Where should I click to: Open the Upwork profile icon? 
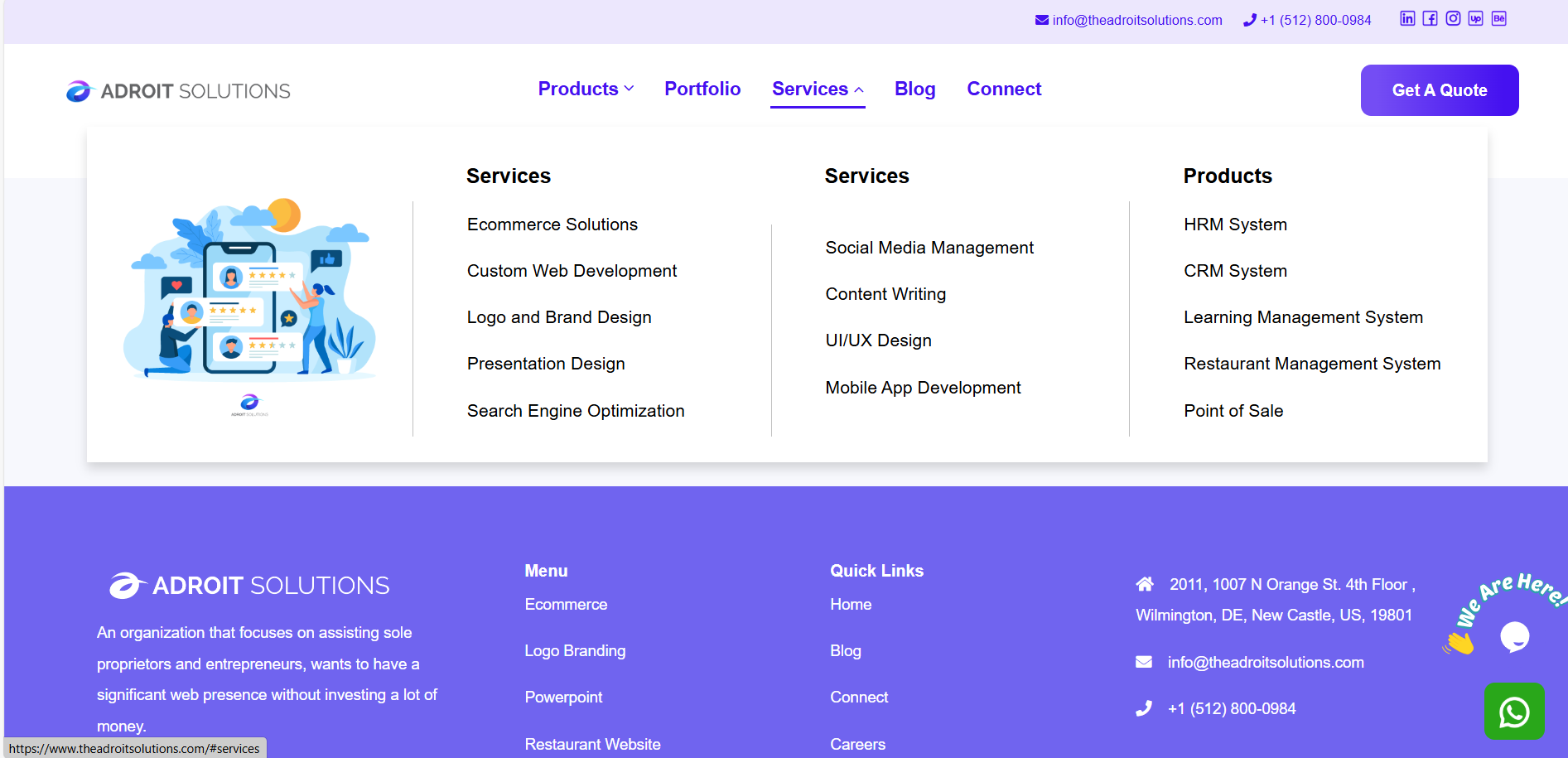coord(1476,19)
